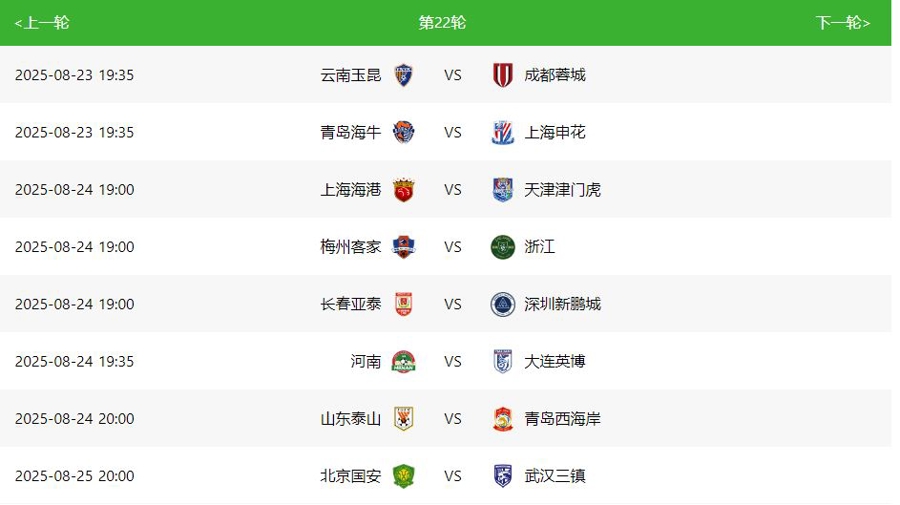Select the 2025-08-25 20:00 match row date
Screen dimensions: 900x505
pyautogui.click(x=74, y=476)
